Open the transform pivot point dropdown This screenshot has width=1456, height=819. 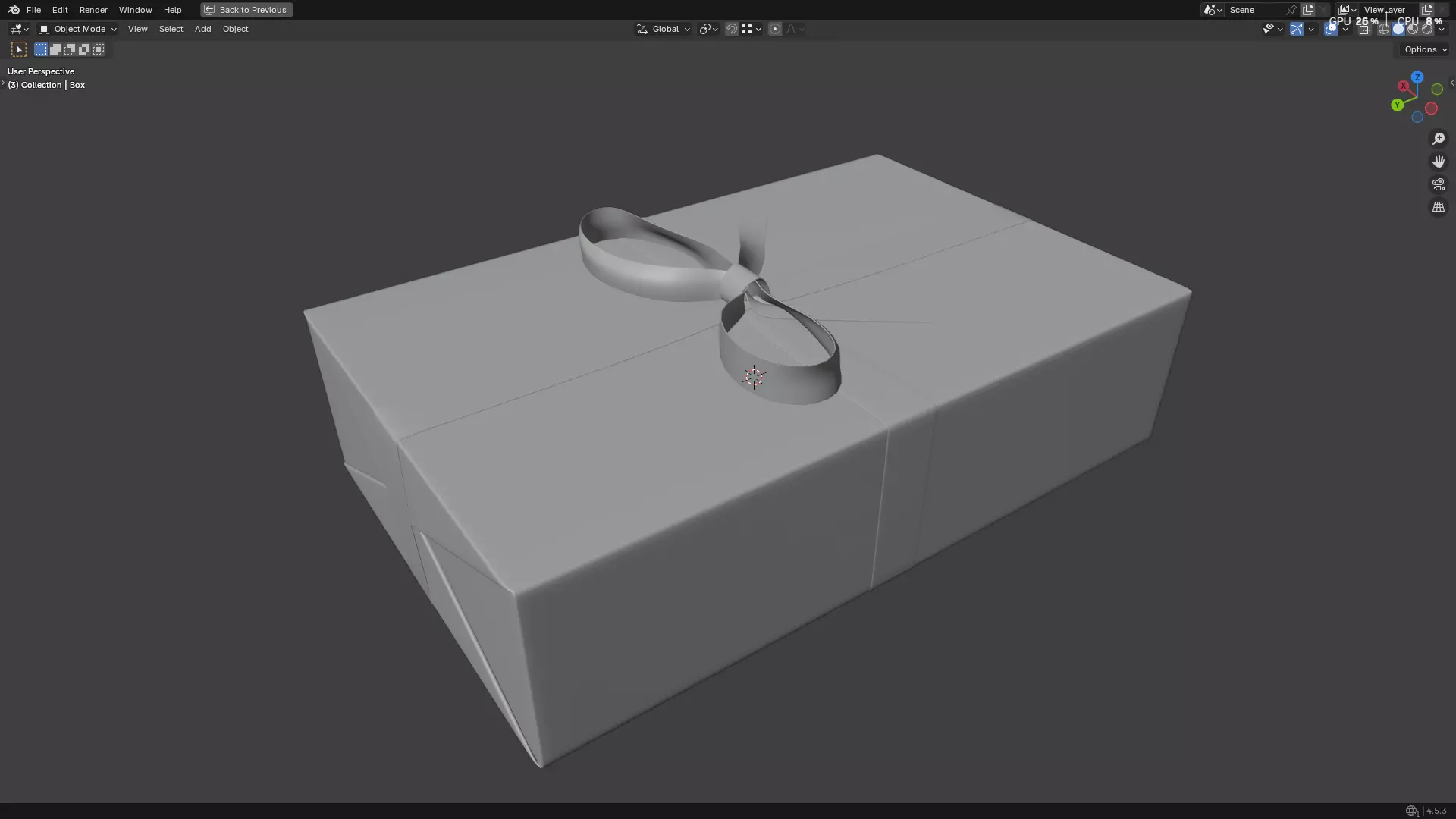[x=708, y=29]
